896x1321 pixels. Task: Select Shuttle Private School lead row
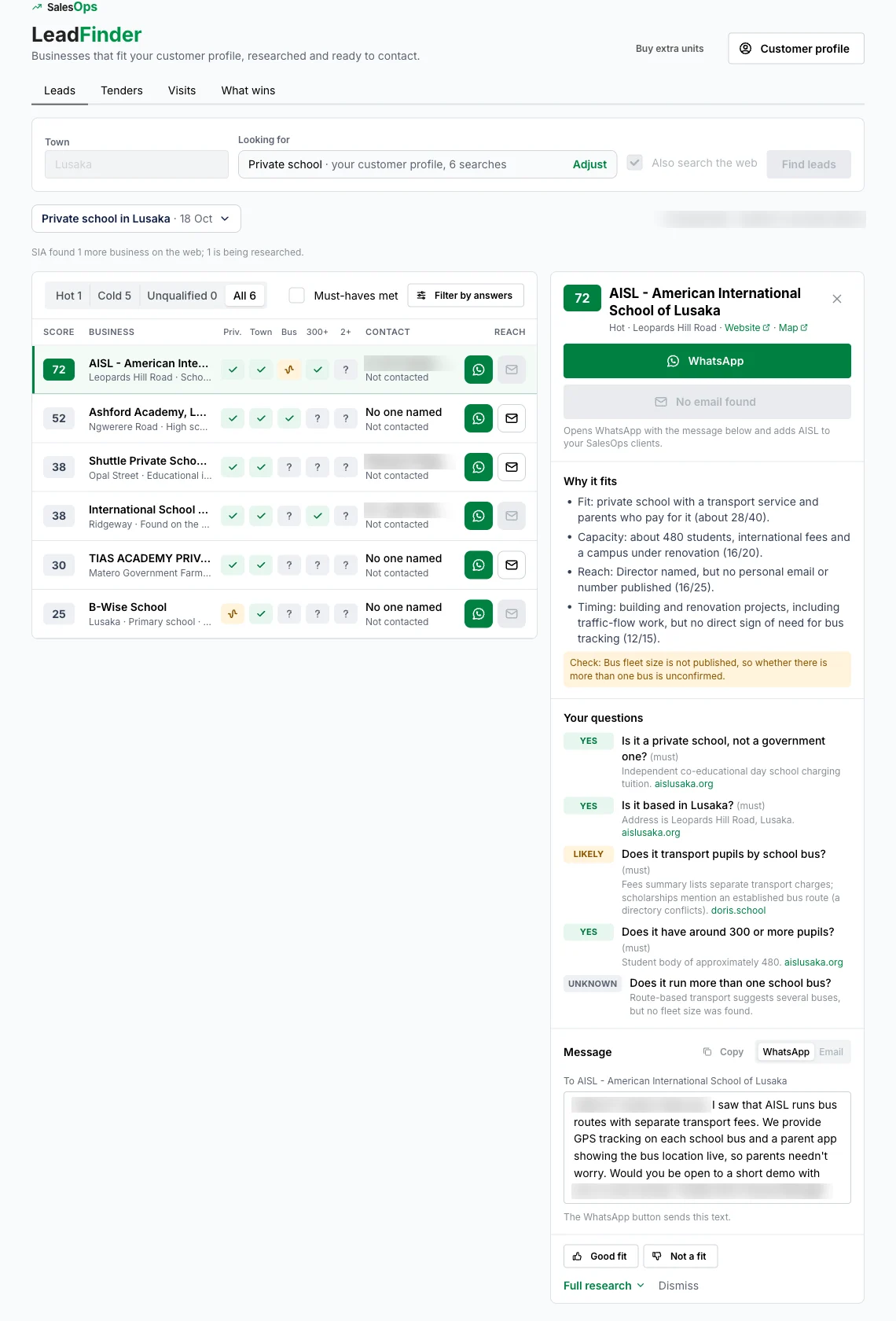(285, 467)
